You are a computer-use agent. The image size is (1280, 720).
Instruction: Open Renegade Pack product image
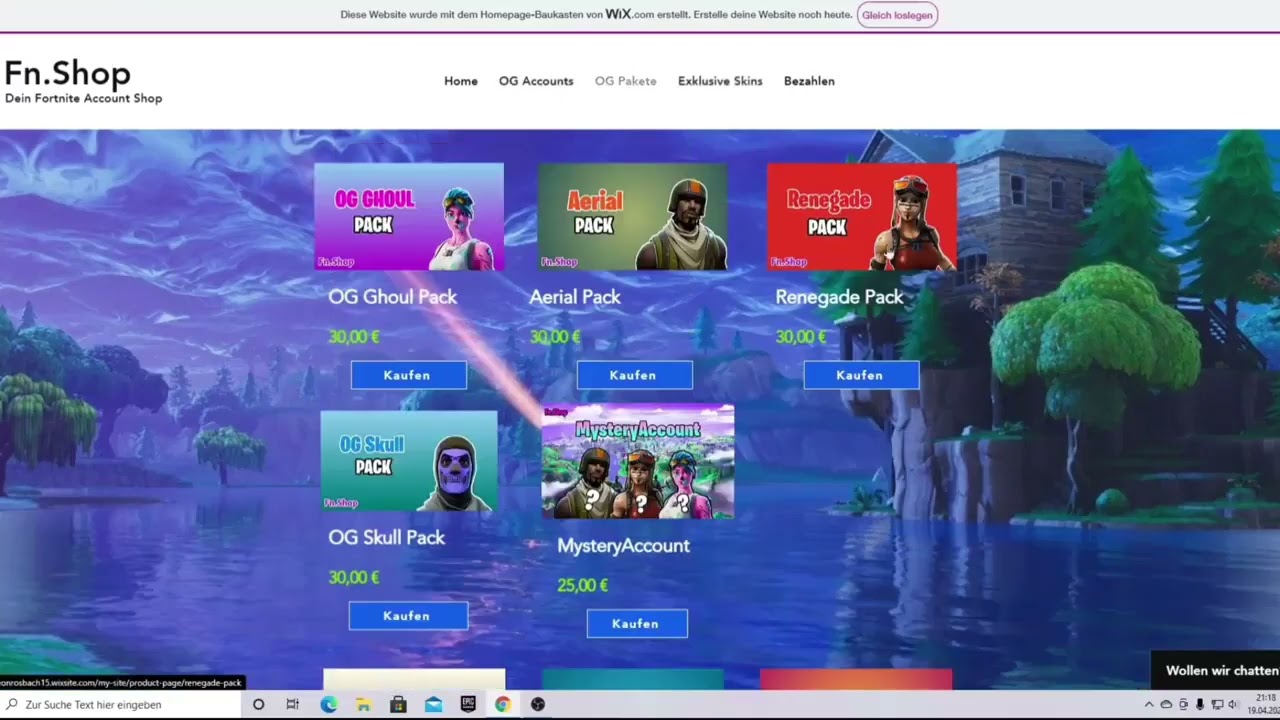pos(861,216)
